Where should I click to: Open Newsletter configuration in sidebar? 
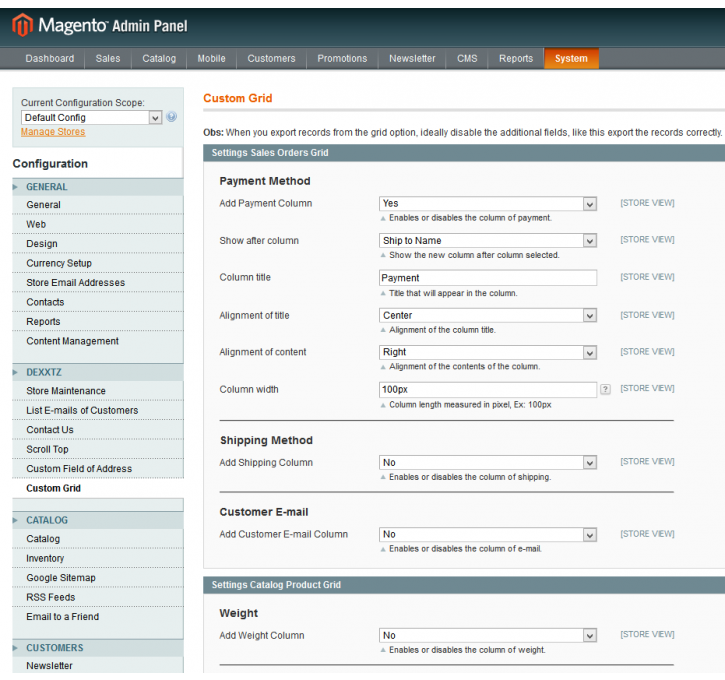[98, 665]
